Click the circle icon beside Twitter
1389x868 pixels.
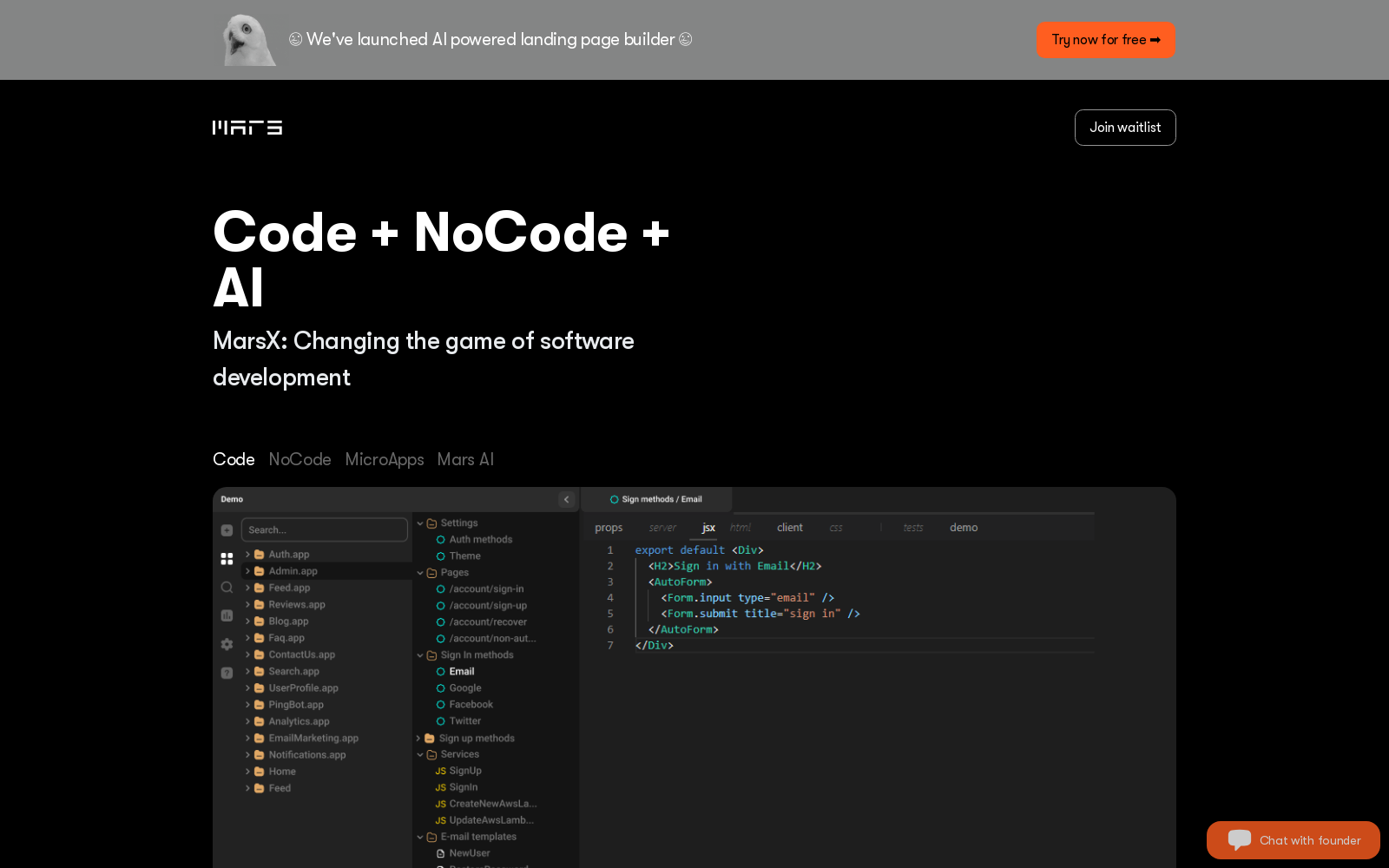tap(441, 721)
